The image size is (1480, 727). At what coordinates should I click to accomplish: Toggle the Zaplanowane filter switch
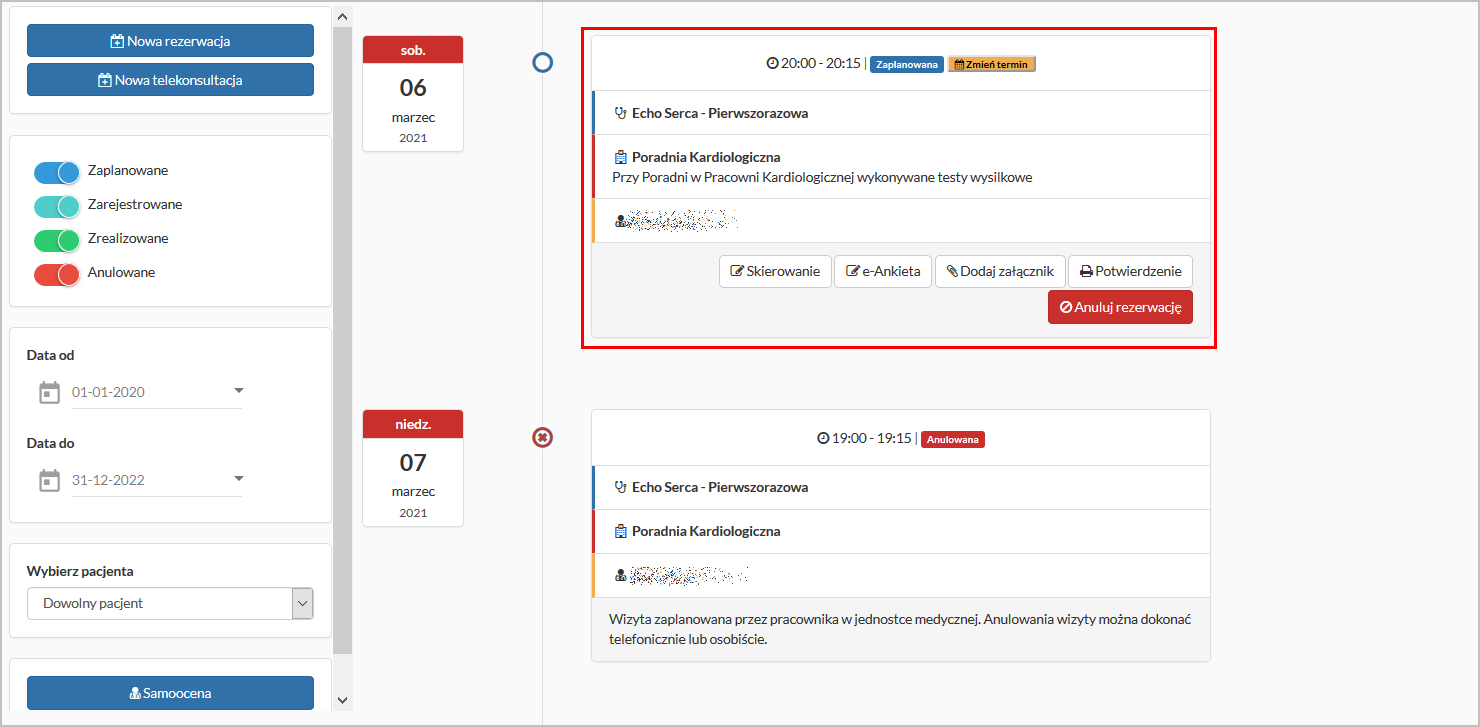tap(57, 172)
